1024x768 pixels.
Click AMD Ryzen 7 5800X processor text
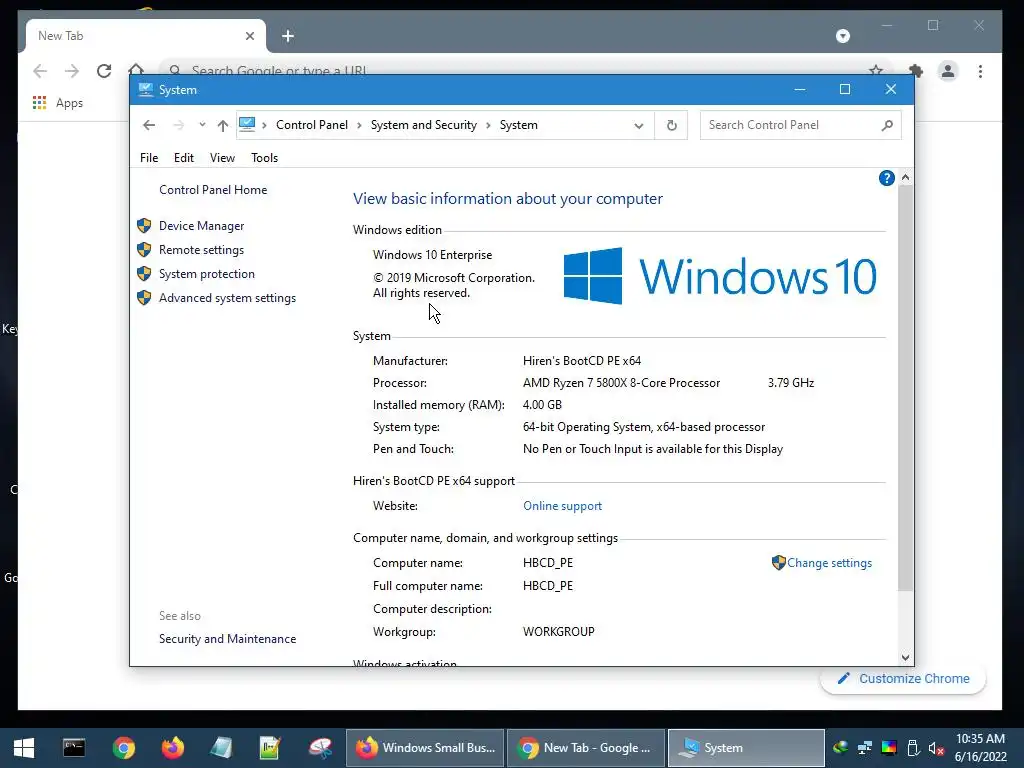pyautogui.click(x=621, y=383)
